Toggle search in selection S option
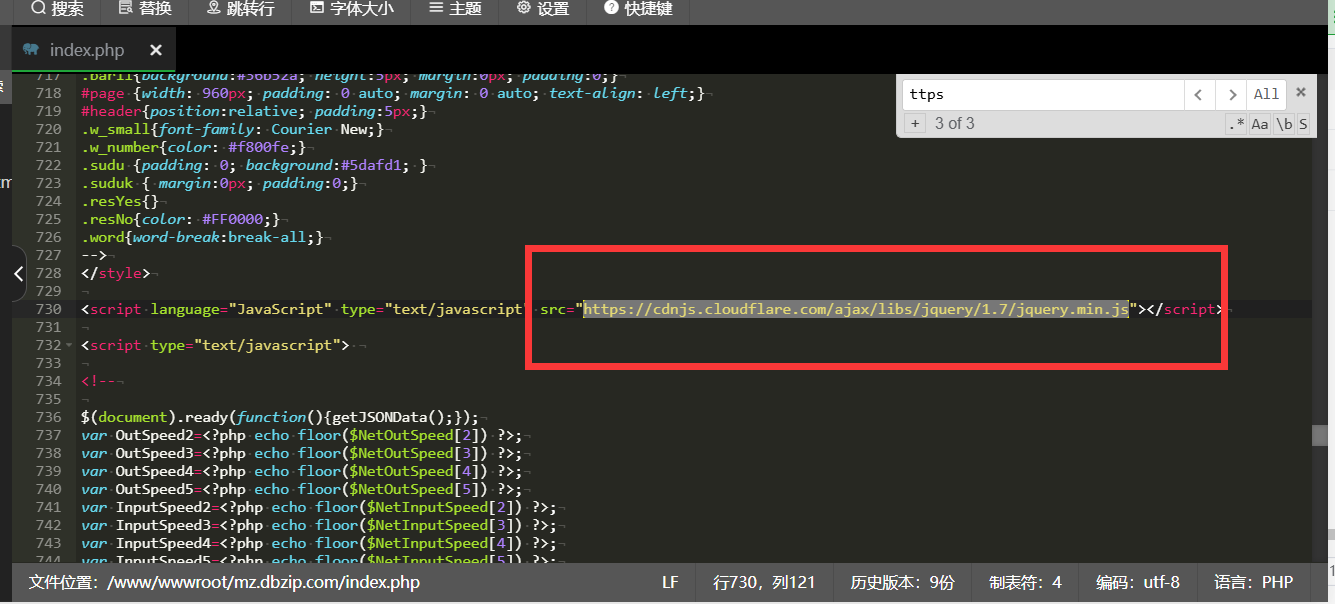Screen dimensions: 1335x604 coord(1303,124)
